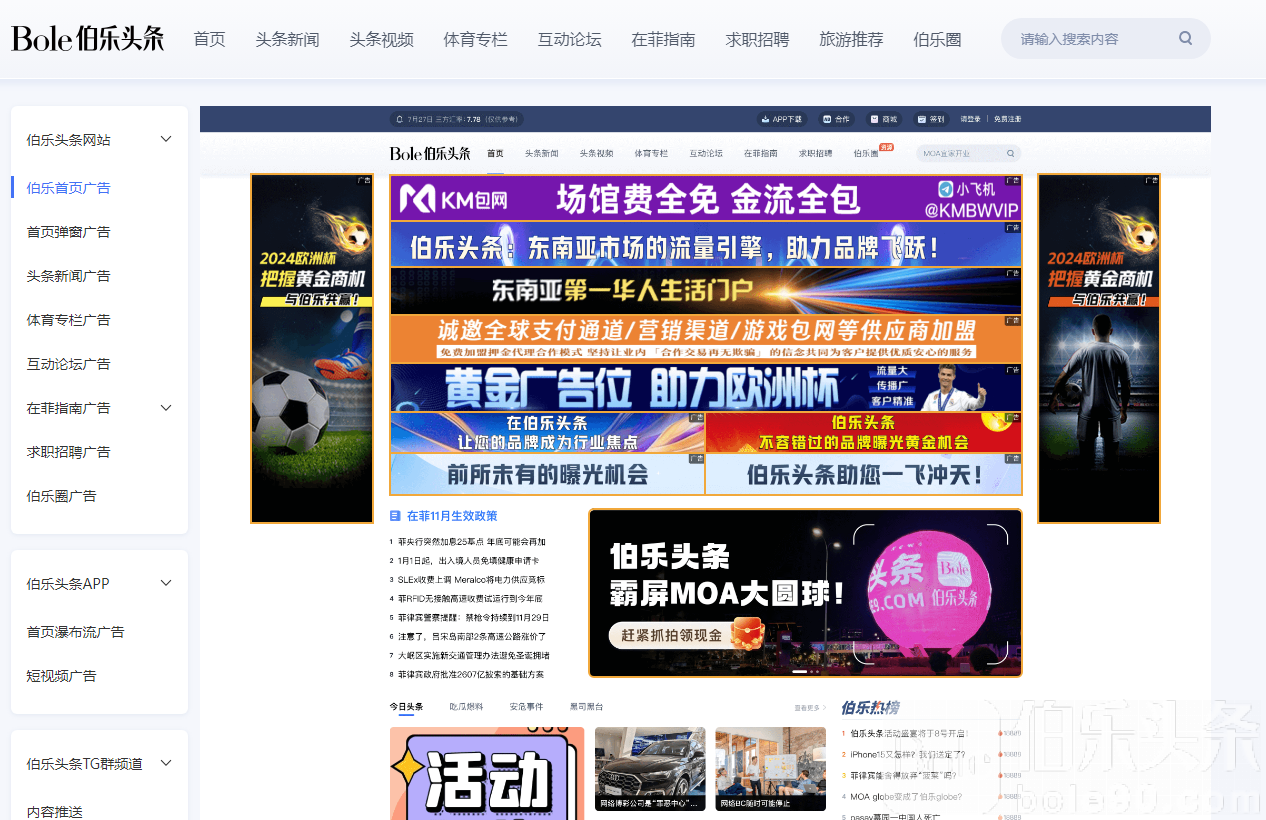The height and width of the screenshot is (820, 1266).
Task: Click APP下载 in the preview top bar
Action: (782, 119)
